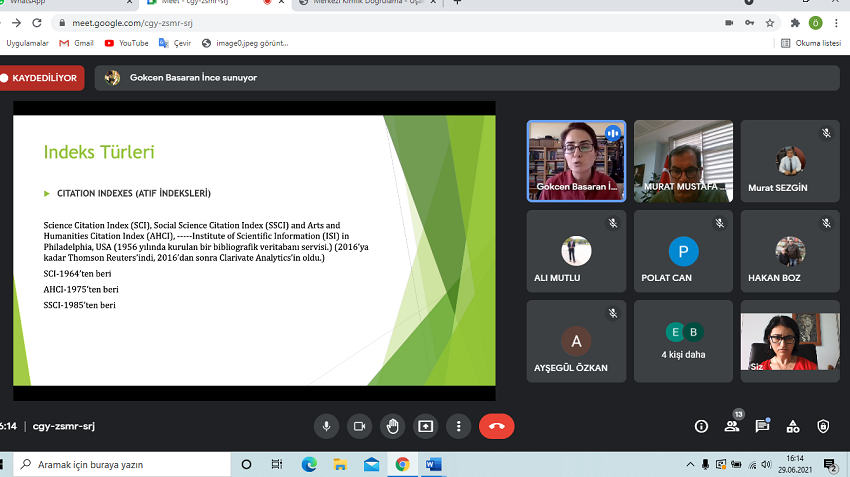Leave the call with red hang-up button
This screenshot has width=850, height=477.
[496, 426]
